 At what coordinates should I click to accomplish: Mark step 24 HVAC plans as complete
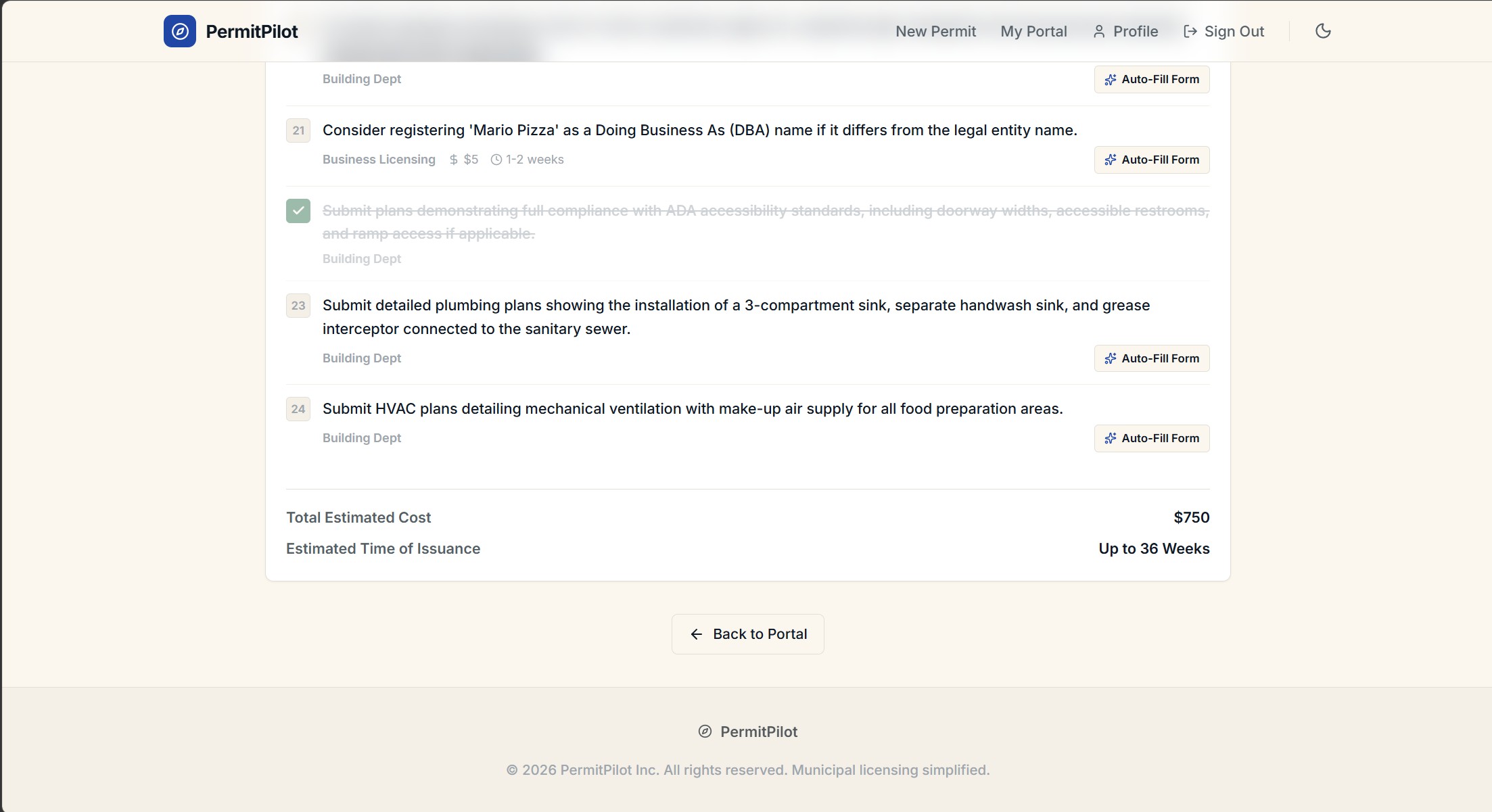[x=298, y=409]
